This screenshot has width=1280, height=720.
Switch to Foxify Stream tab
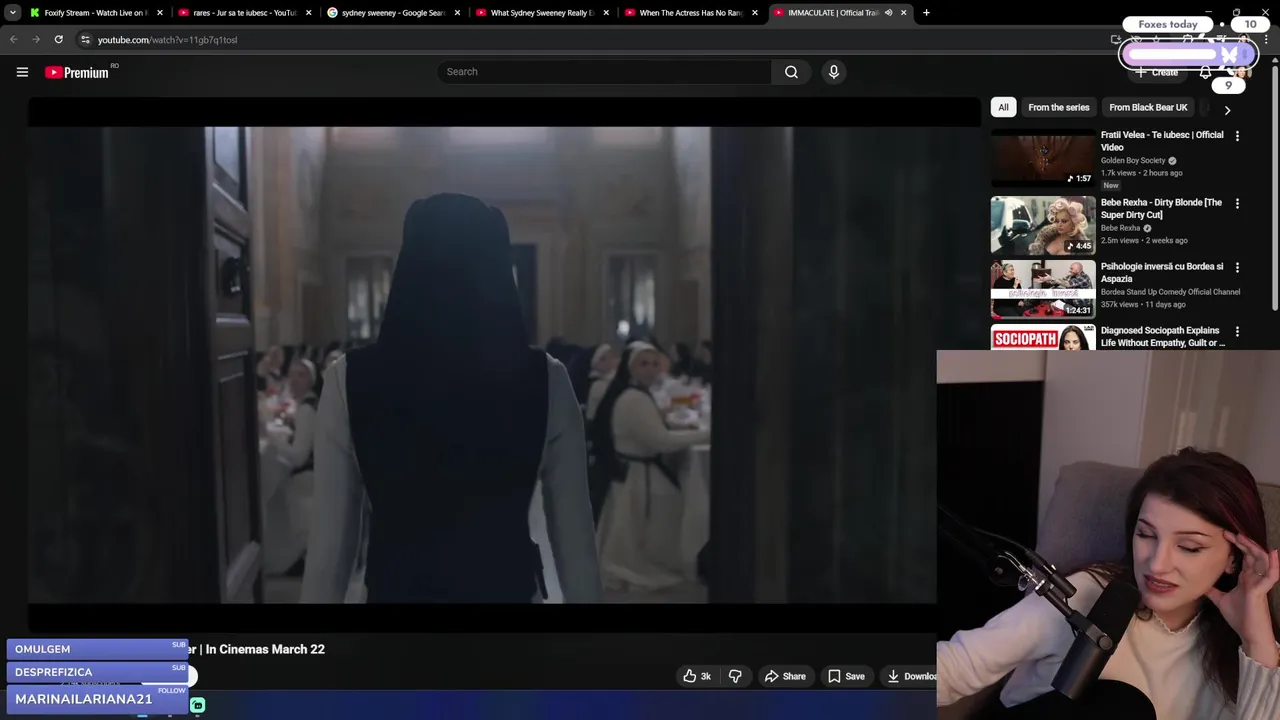tap(95, 13)
